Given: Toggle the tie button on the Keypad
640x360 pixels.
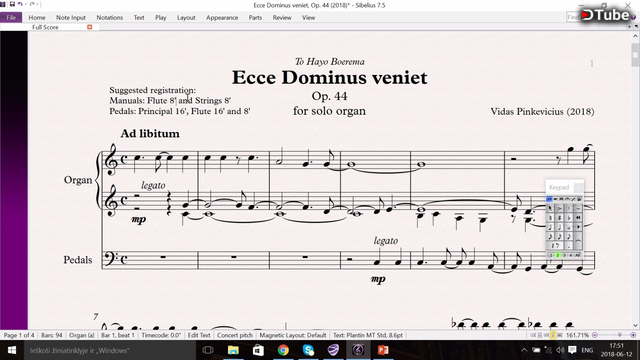Looking at the screenshot, I should point(578,241).
